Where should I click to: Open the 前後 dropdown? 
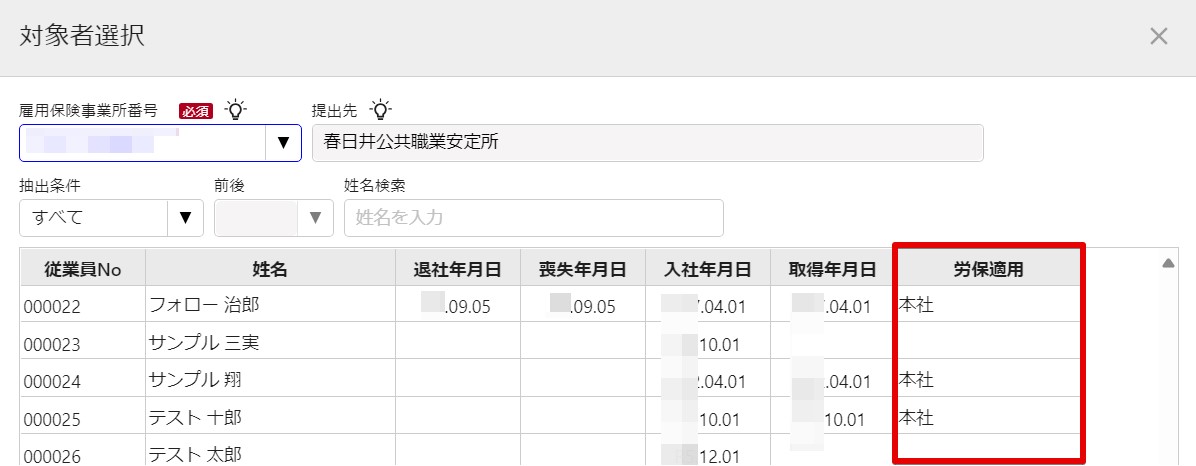(x=274, y=218)
